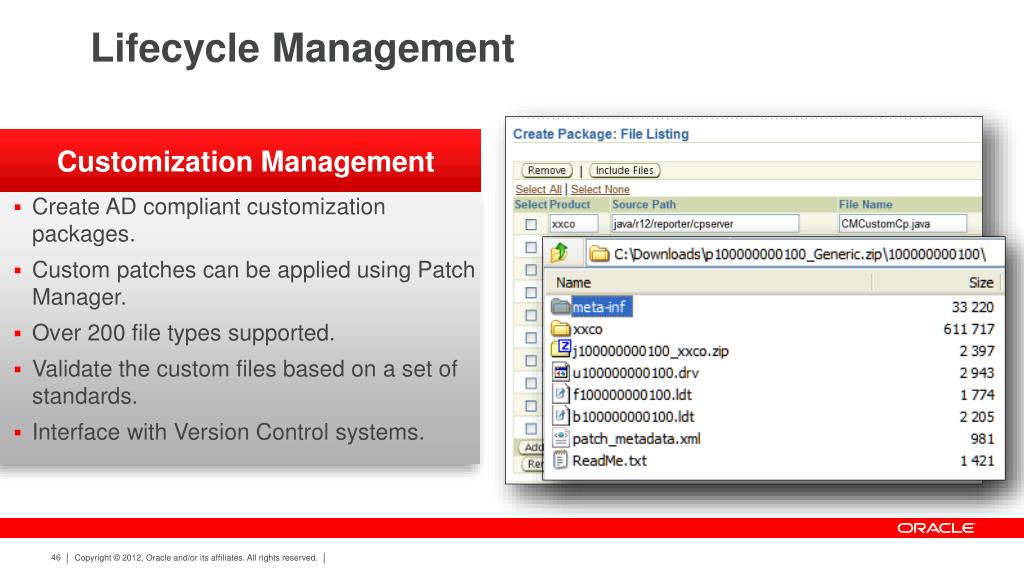Sort by the Name column header
Screen dimensions: 1024x576
573,283
